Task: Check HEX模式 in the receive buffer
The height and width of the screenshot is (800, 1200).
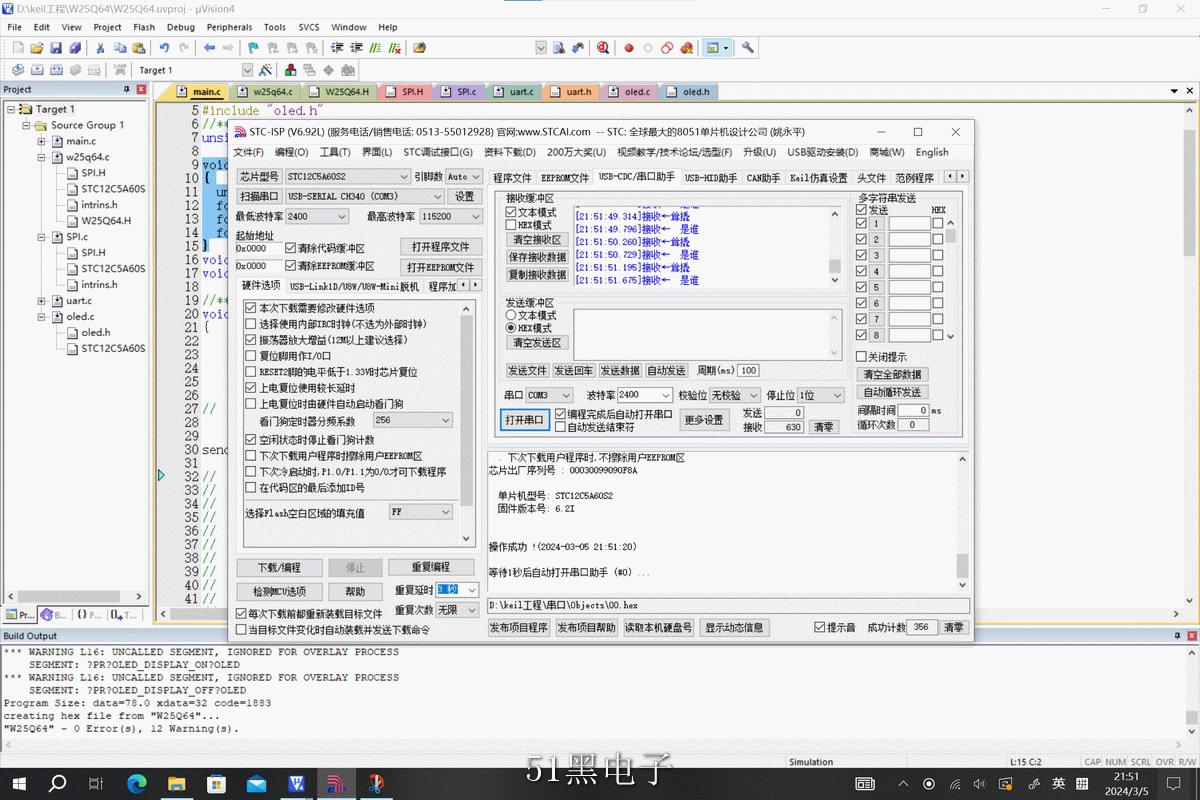Action: (511, 225)
